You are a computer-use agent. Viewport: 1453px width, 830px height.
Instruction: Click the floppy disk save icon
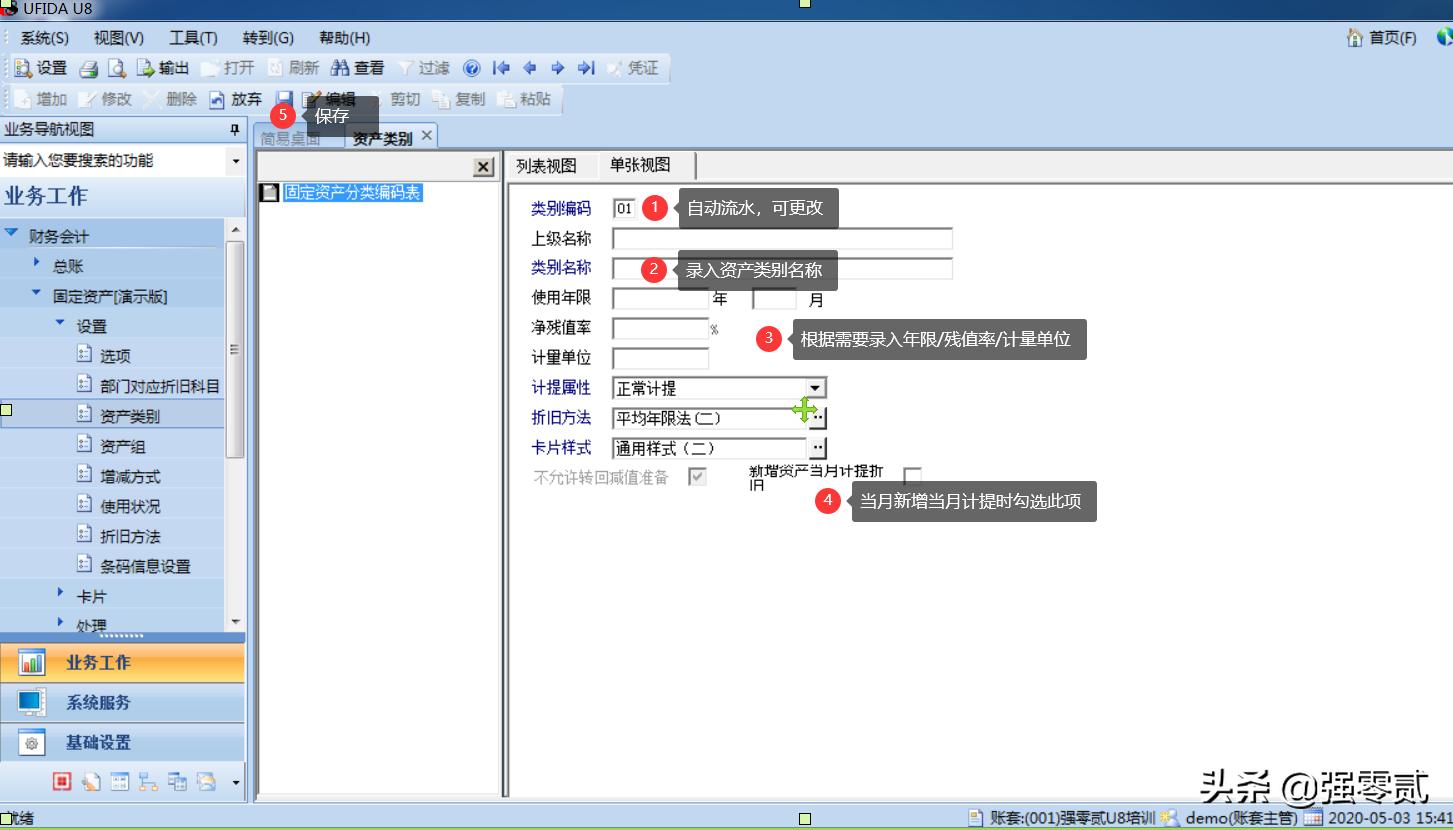coord(284,99)
